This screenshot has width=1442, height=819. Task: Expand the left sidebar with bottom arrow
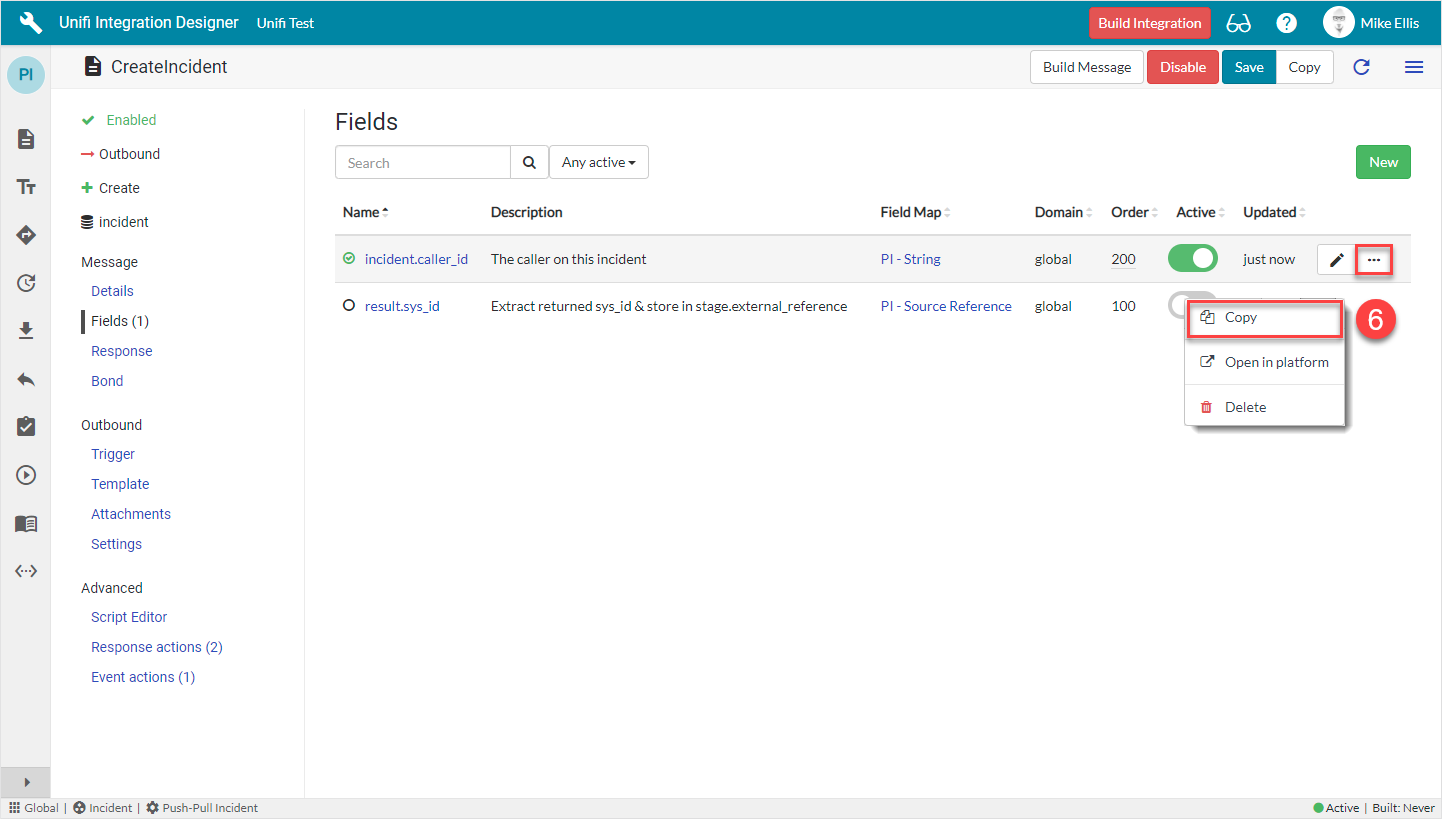click(26, 782)
